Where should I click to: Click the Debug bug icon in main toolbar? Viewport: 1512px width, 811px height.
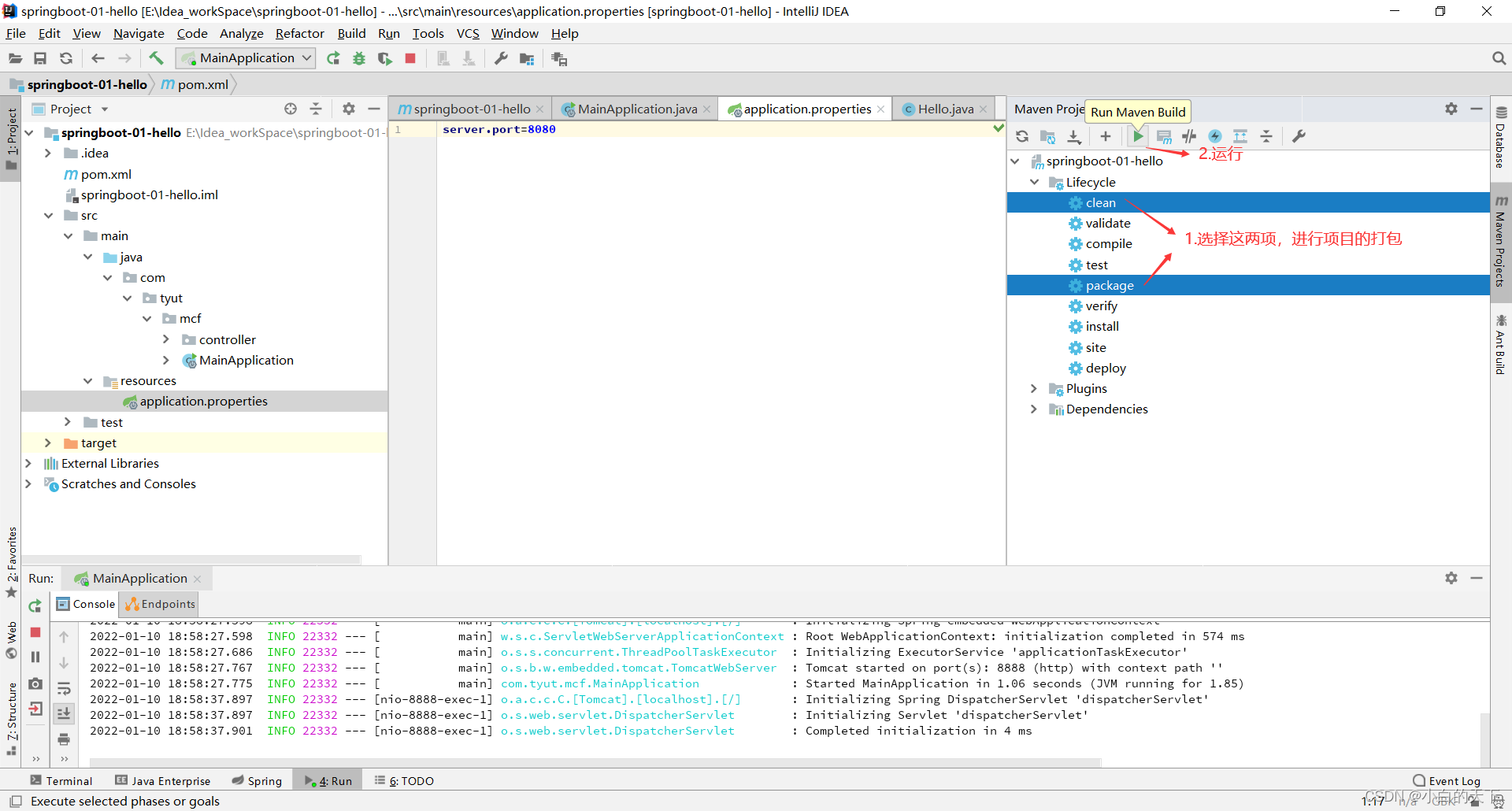click(x=359, y=58)
